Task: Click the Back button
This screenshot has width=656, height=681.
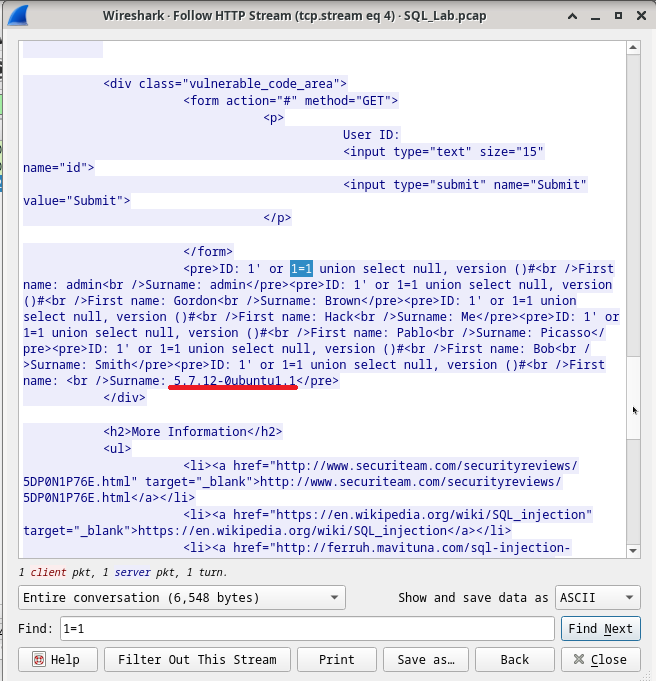Action: tap(515, 659)
